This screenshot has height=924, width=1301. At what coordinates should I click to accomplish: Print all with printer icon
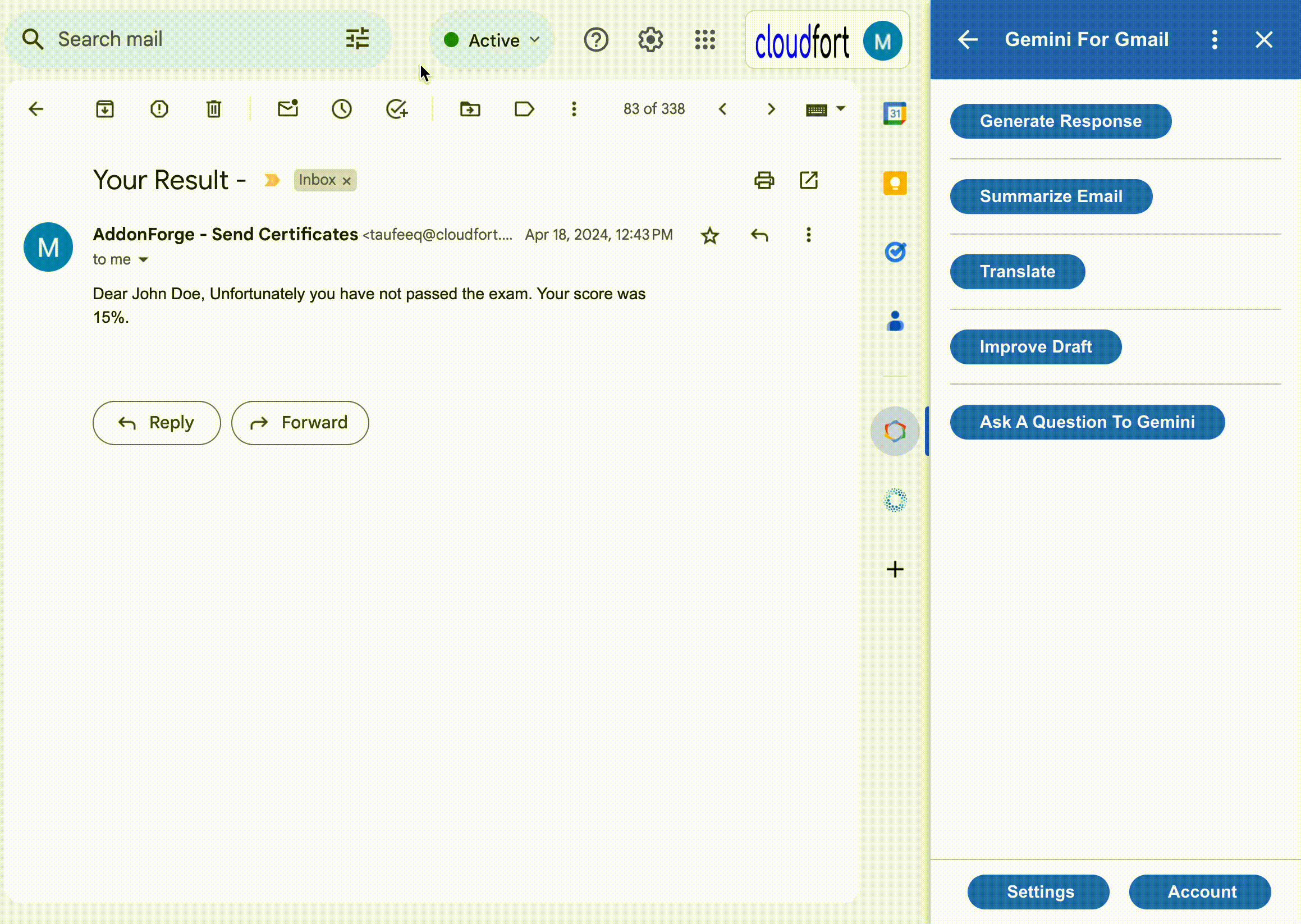click(x=764, y=180)
